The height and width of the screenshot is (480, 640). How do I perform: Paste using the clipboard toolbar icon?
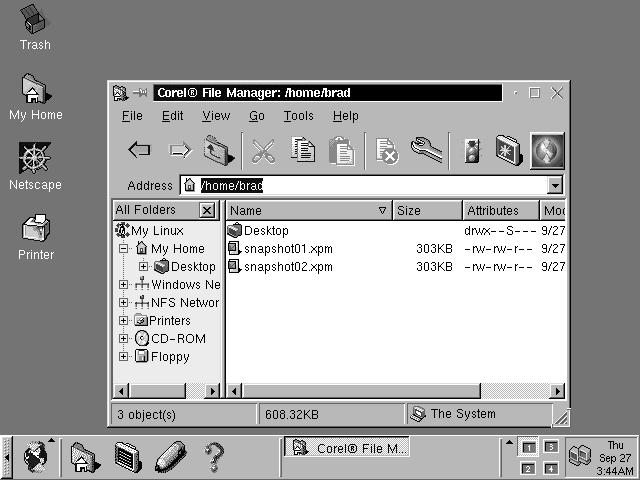(x=342, y=151)
